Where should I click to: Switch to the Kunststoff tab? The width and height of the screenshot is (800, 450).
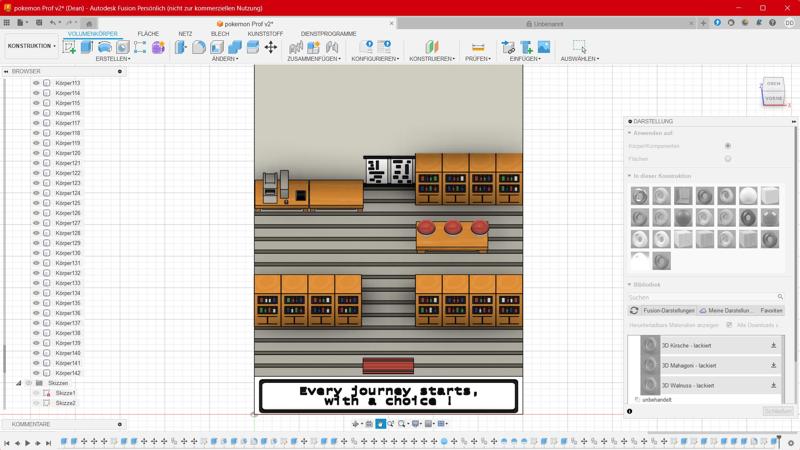point(265,34)
